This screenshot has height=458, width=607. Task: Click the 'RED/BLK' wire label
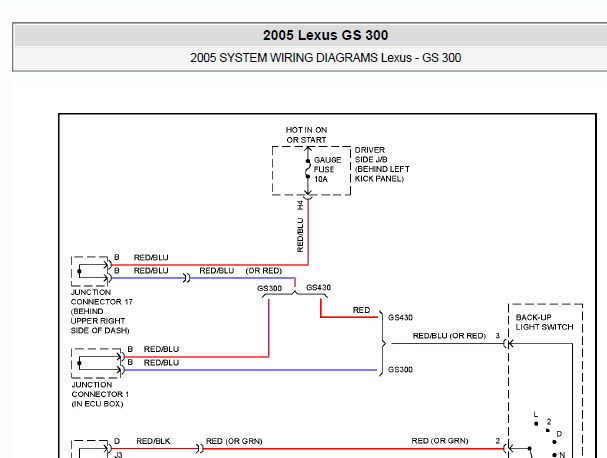point(153,441)
